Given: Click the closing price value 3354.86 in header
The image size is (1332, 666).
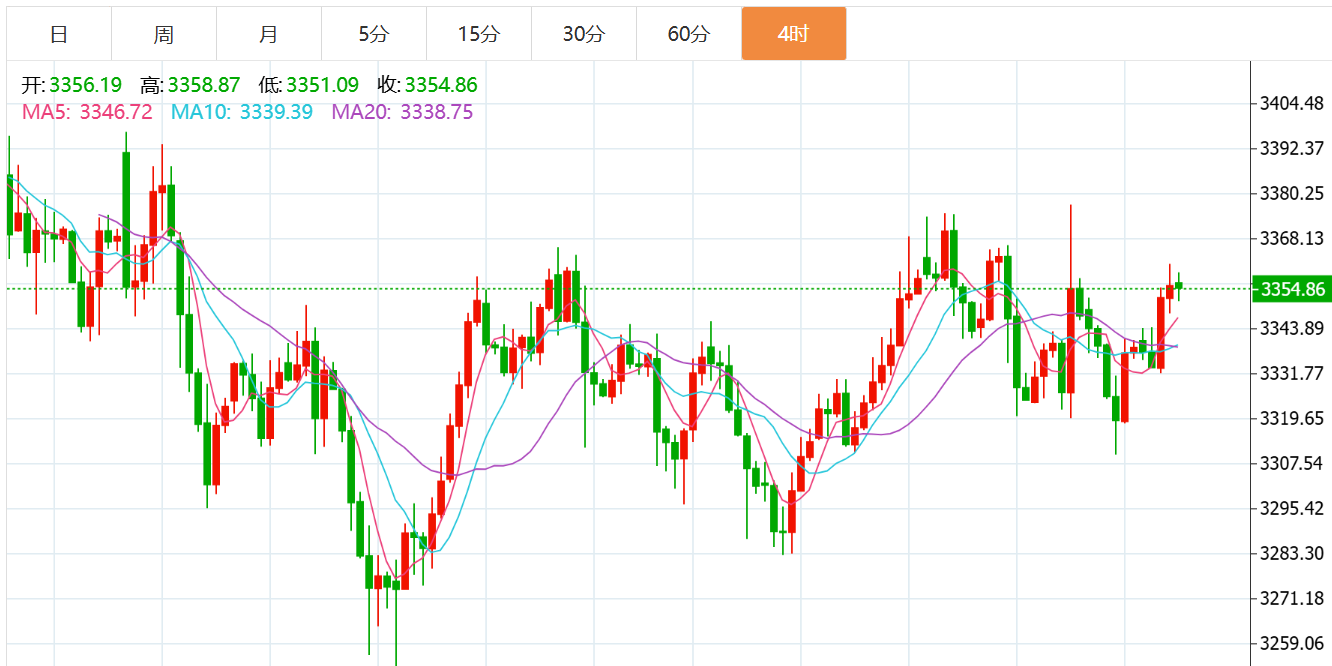Looking at the screenshot, I should [x=441, y=85].
